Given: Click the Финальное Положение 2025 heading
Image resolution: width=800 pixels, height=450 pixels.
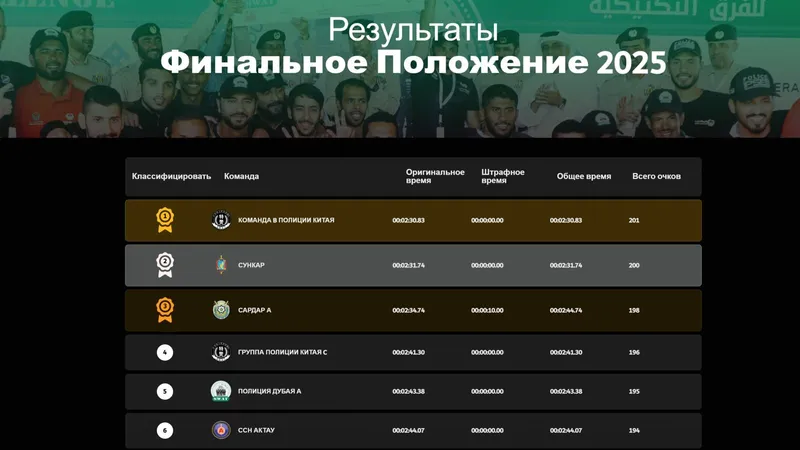Looking at the screenshot, I should coord(413,62).
